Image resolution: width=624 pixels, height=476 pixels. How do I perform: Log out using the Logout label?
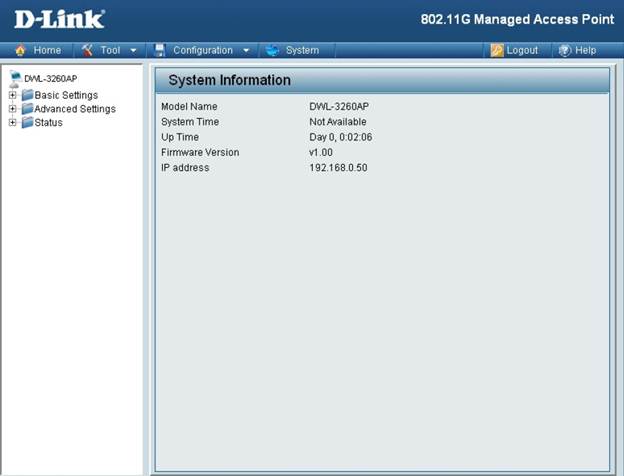click(x=522, y=50)
